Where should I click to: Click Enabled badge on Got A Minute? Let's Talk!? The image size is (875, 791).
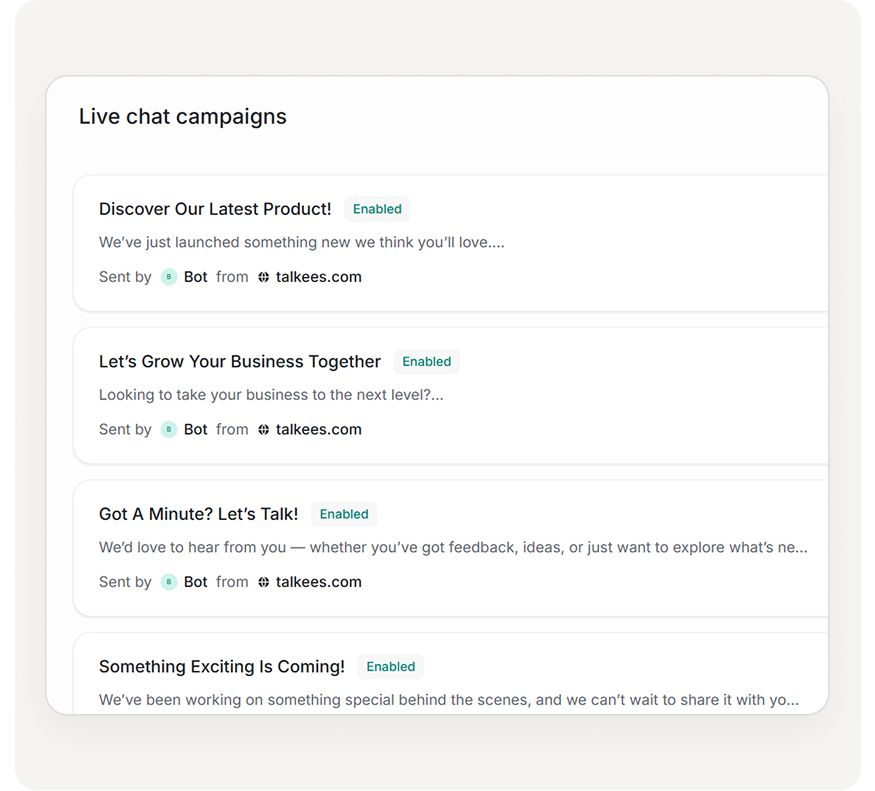(344, 514)
